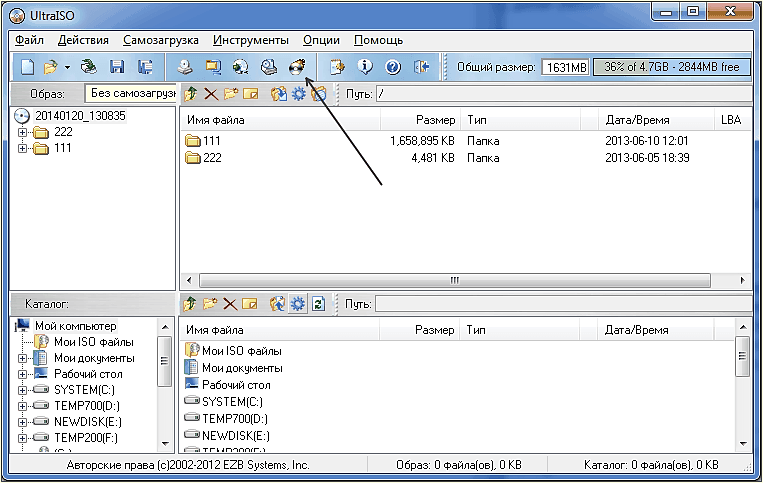763x483 pixels.
Task: Expand folder 222 in image tree
Action: [22, 132]
